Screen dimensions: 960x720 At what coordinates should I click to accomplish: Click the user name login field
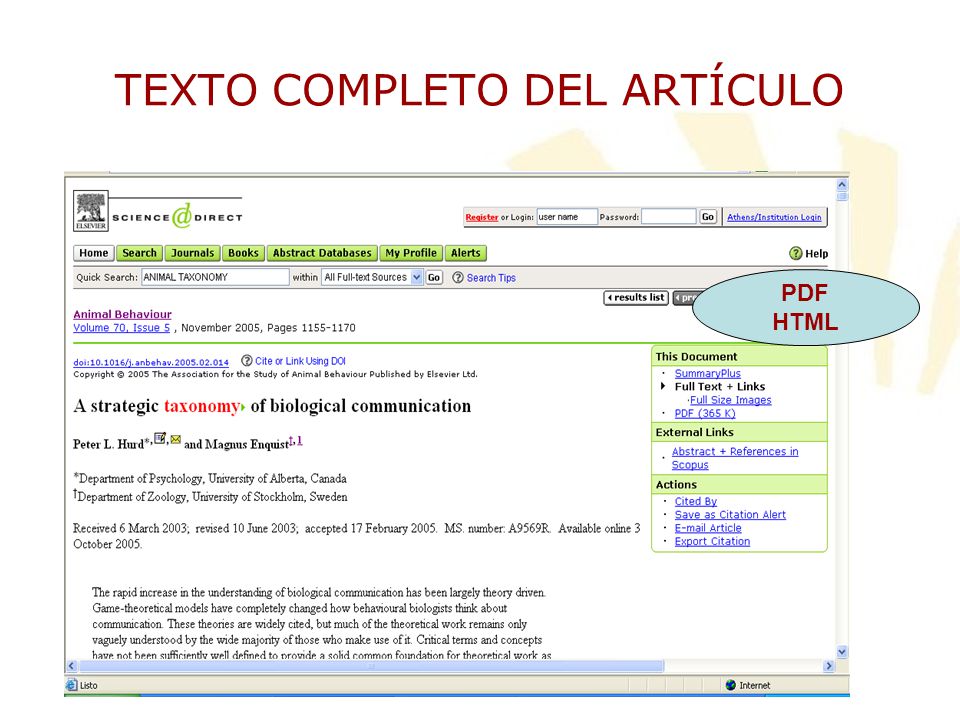coord(567,217)
